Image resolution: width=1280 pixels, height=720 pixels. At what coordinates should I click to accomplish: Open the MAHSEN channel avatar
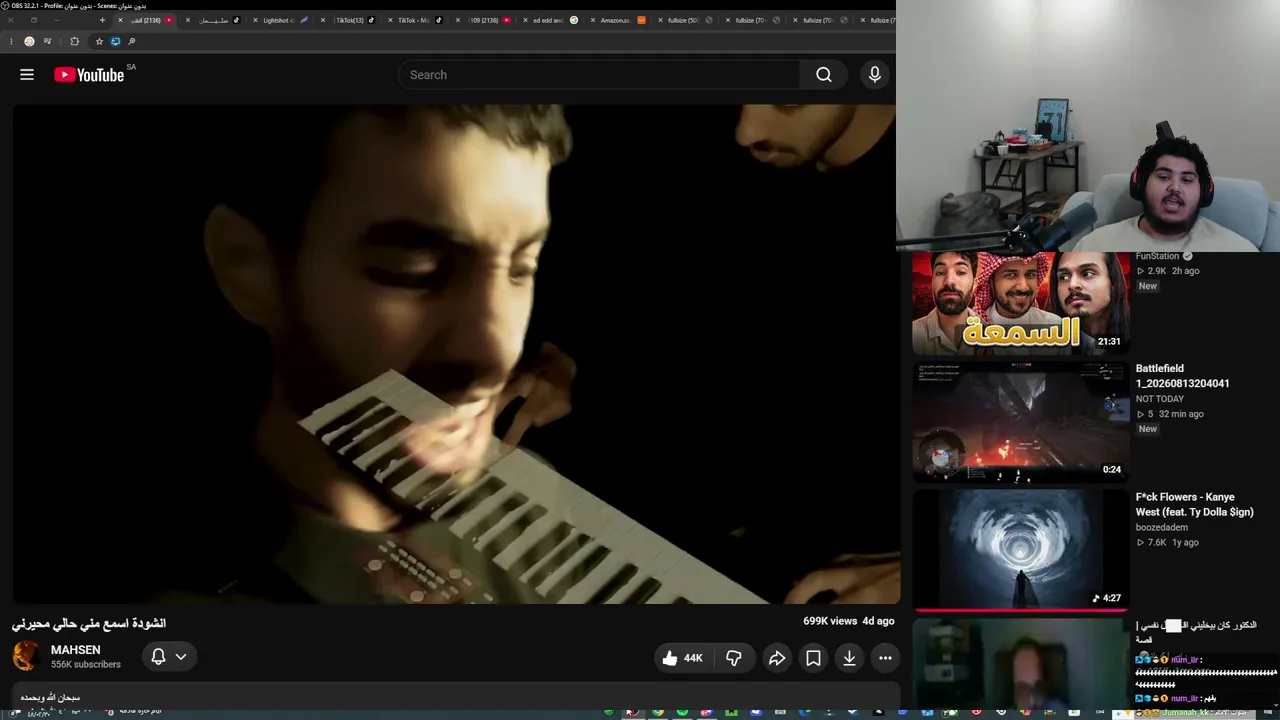[x=26, y=656]
